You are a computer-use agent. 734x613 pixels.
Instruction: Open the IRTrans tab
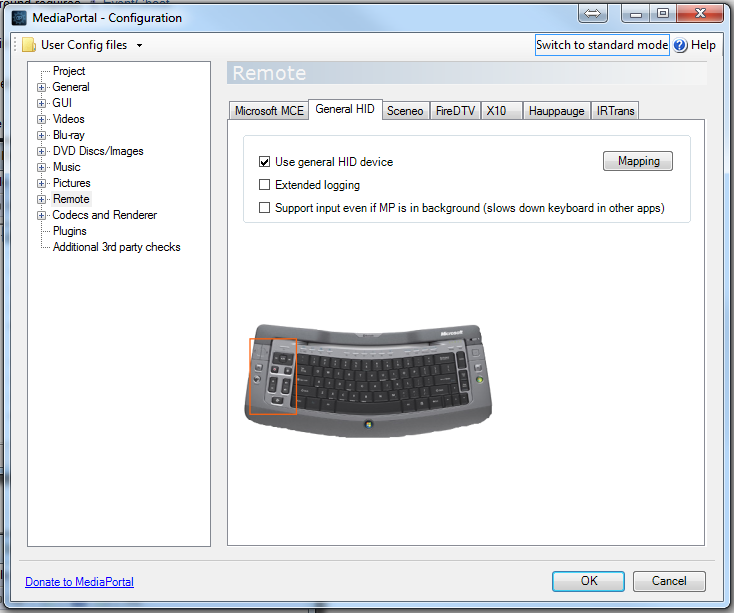tap(615, 111)
